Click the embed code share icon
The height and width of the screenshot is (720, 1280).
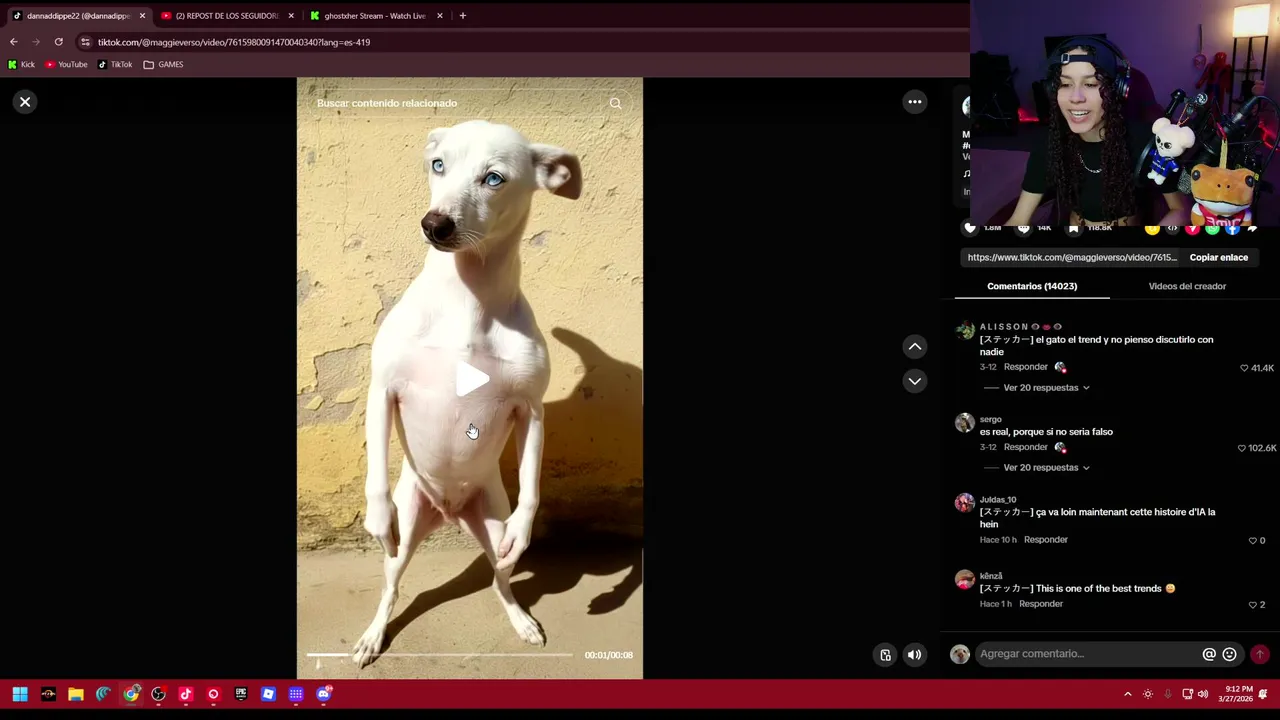(x=1172, y=229)
